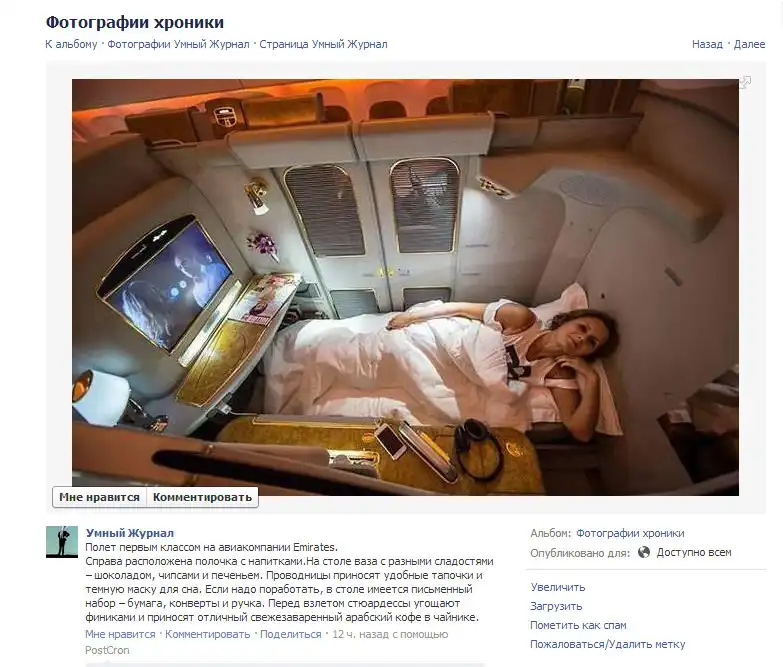
Task: Click Увеличить to enlarge photo
Action: [558, 587]
